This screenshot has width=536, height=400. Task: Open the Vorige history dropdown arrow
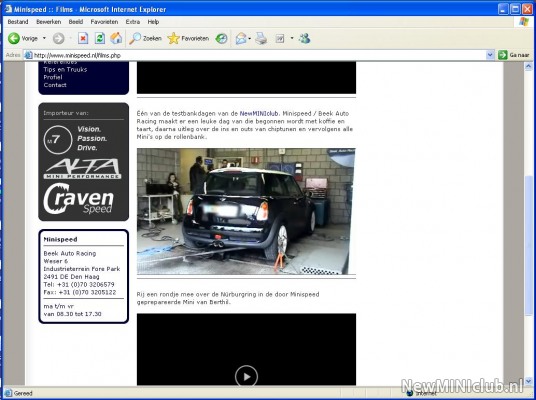pyautogui.click(x=44, y=38)
